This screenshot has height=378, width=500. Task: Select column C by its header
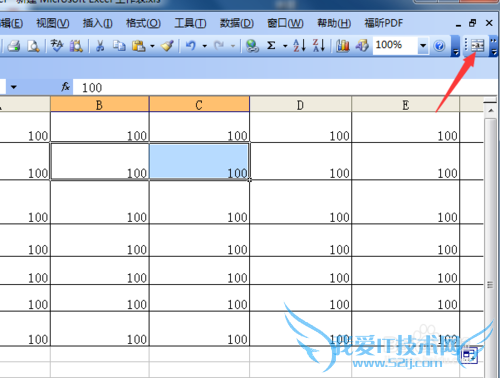199,105
